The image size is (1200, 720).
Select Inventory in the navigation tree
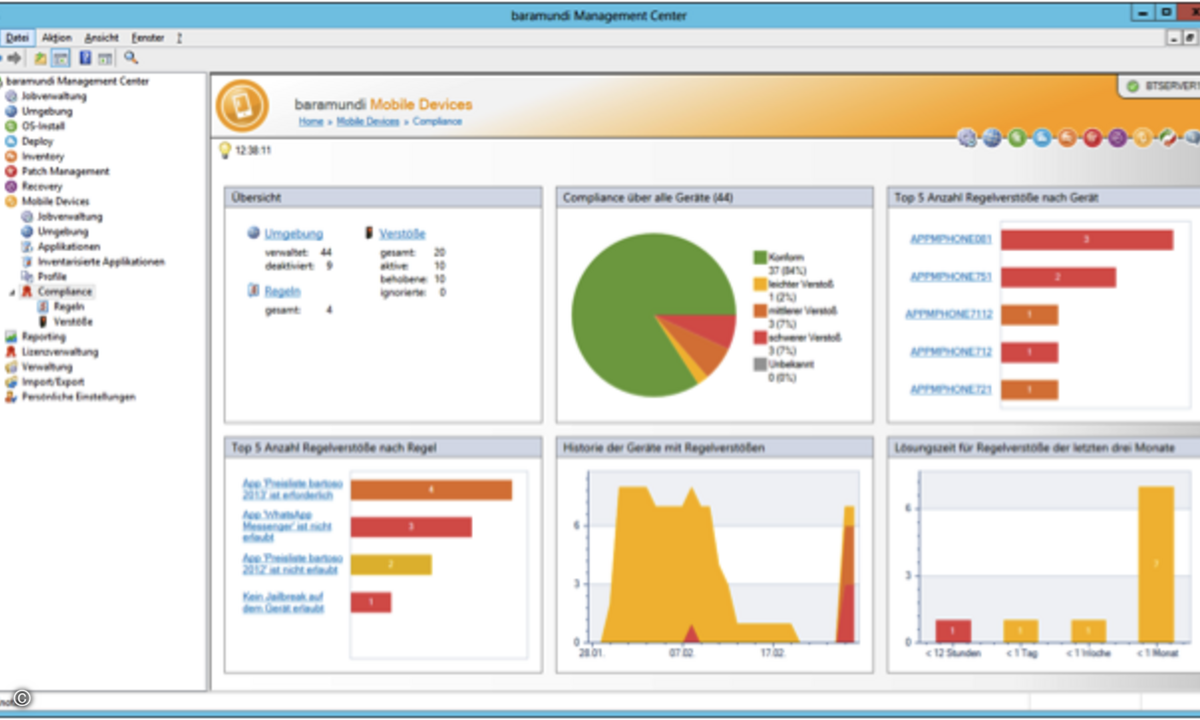(x=43, y=156)
